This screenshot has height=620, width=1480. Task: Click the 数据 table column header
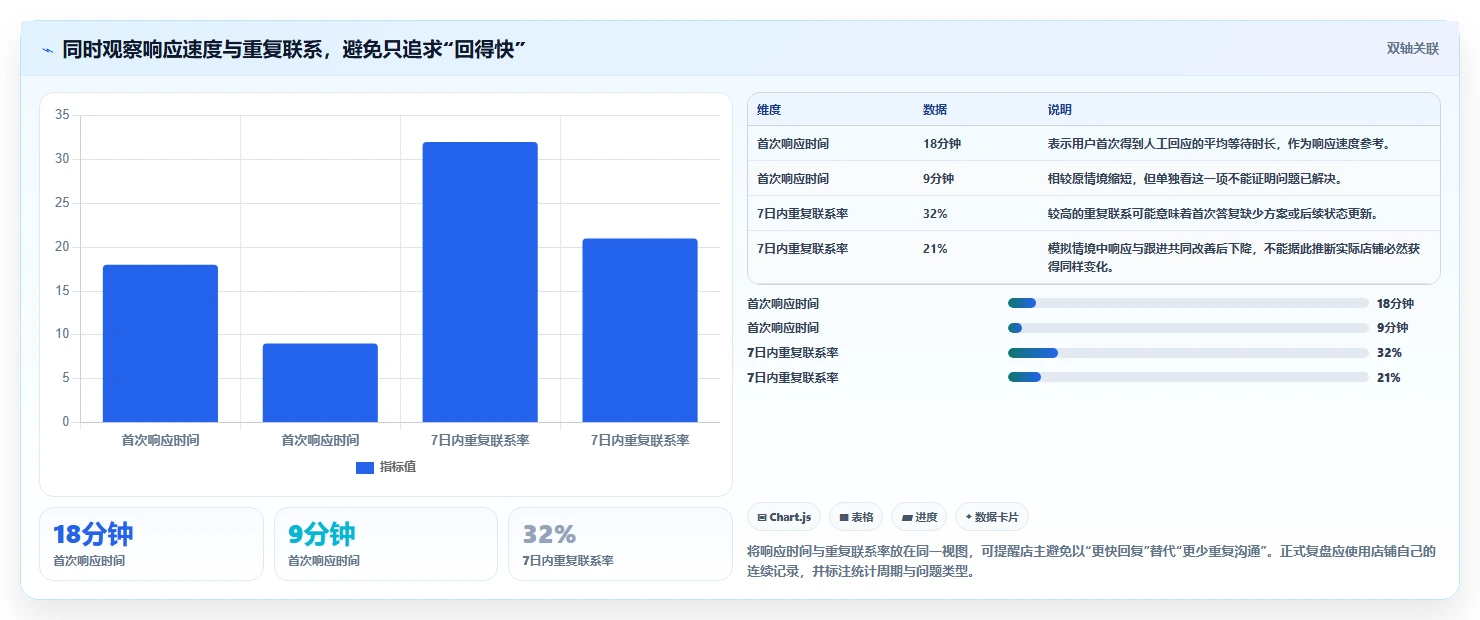tap(935, 109)
